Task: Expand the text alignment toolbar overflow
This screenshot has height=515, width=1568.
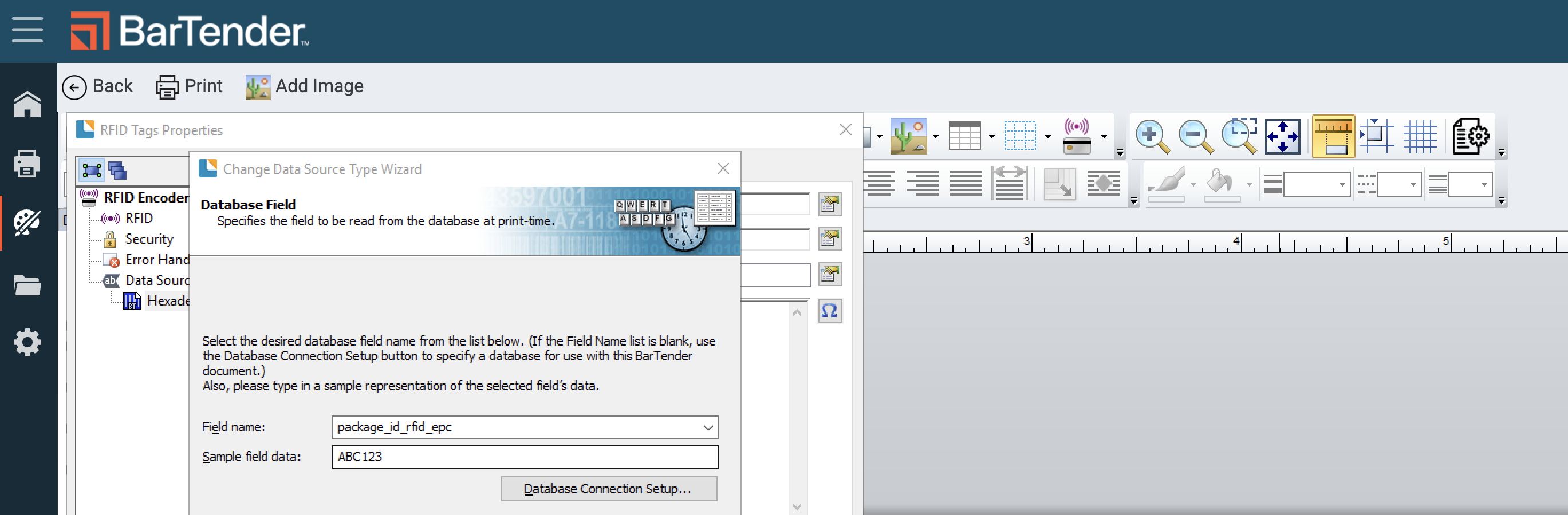Action: click(1133, 200)
